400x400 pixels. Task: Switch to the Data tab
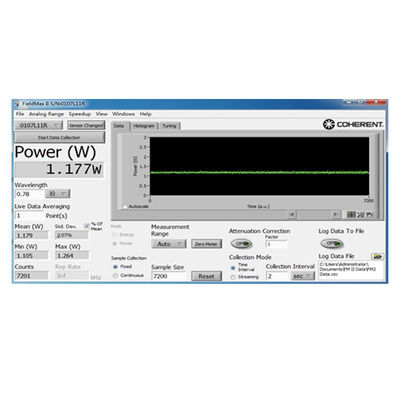(x=119, y=126)
